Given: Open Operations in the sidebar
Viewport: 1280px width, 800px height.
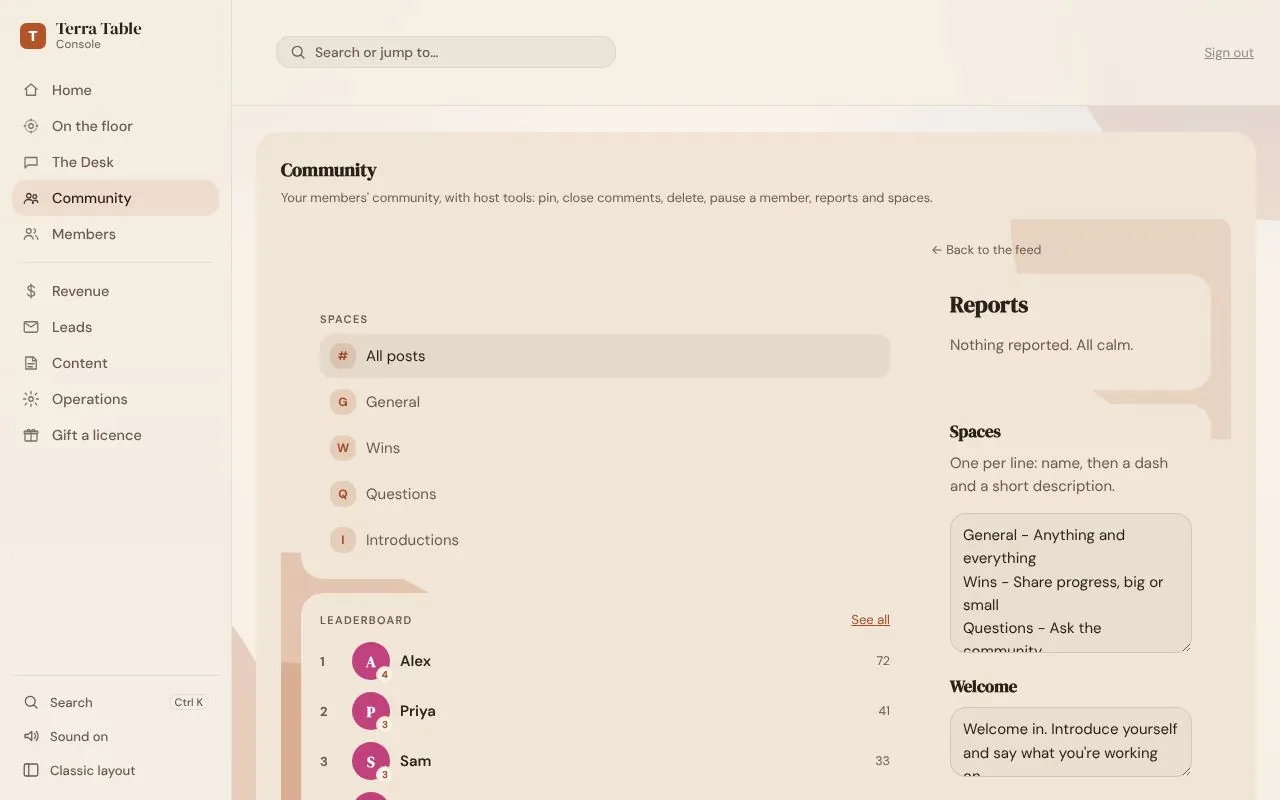Looking at the screenshot, I should tap(115, 399).
